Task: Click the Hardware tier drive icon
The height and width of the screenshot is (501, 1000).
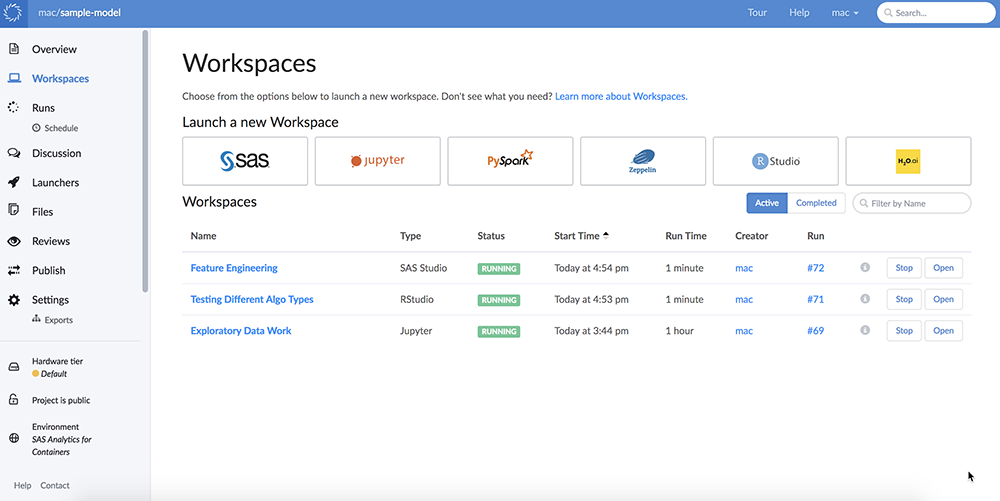Action: 13,367
